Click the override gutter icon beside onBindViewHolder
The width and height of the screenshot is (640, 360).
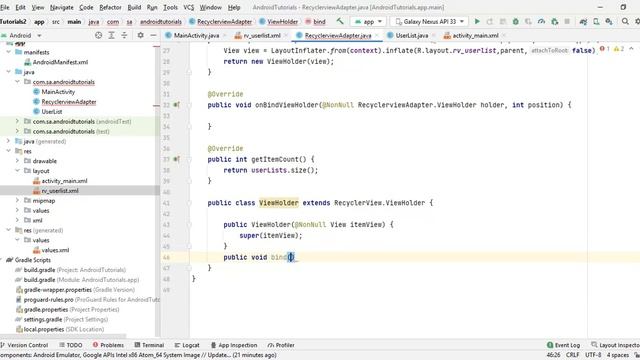point(176,105)
